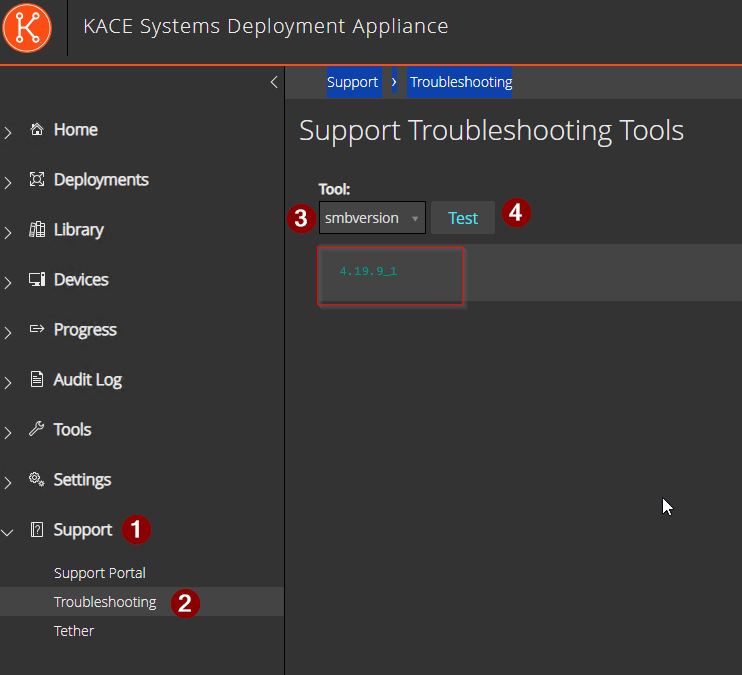Click the KACE orange logo
Screen dimensions: 742x675
click(27, 27)
